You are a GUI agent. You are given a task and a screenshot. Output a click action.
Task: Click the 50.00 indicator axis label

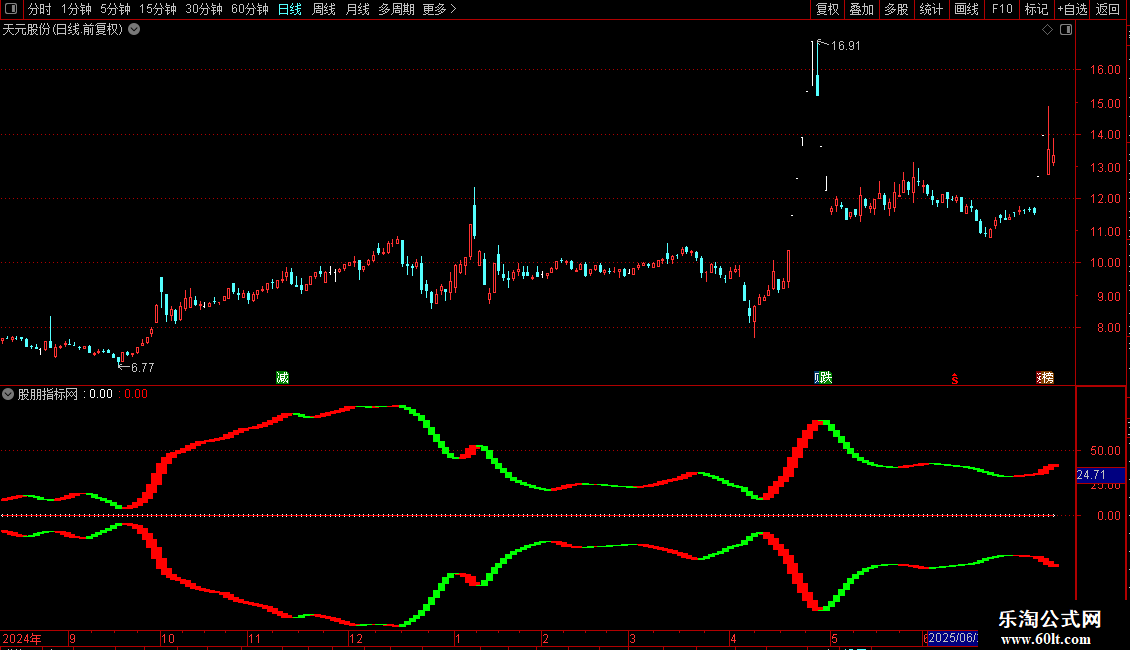[1105, 451]
